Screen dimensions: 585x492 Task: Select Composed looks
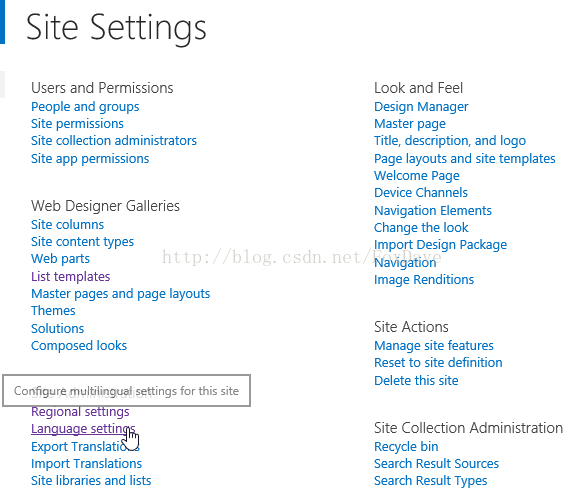click(79, 346)
